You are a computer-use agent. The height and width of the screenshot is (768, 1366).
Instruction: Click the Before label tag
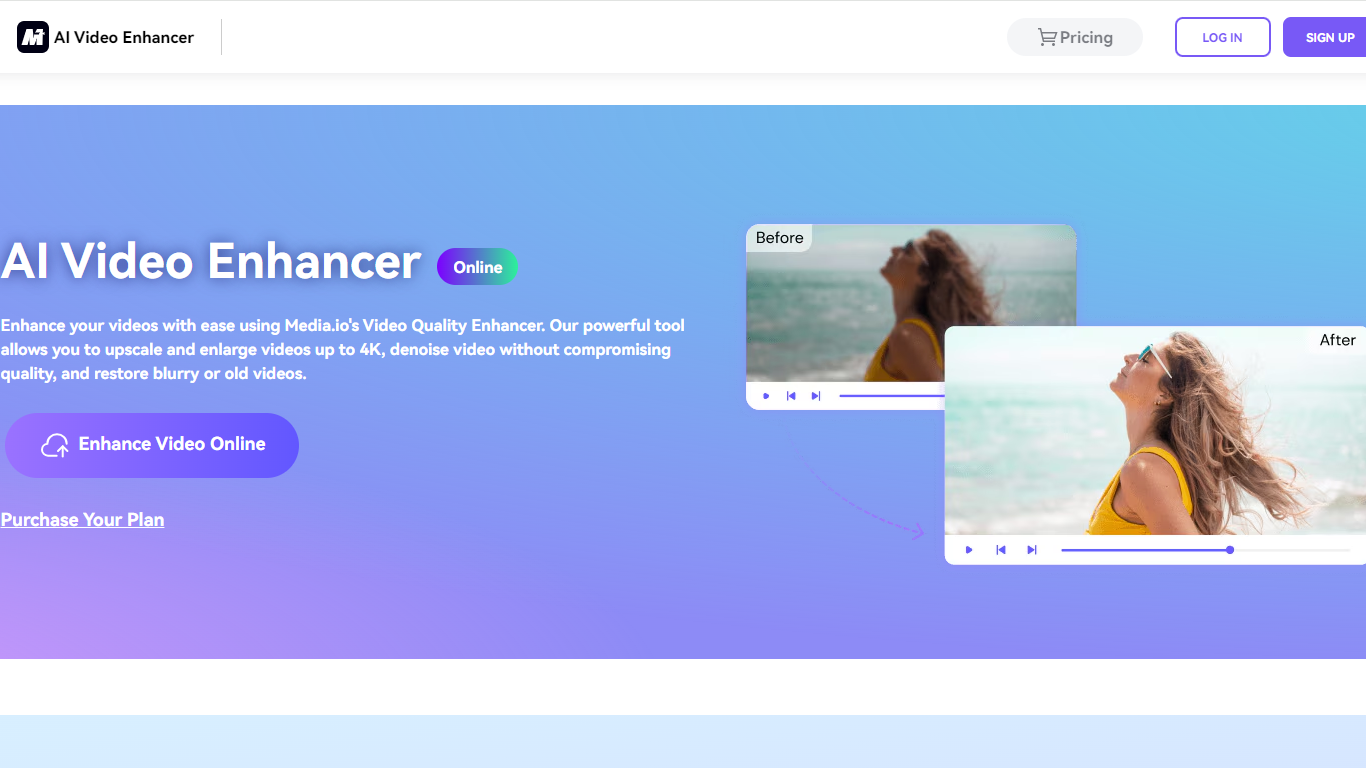[x=779, y=238]
